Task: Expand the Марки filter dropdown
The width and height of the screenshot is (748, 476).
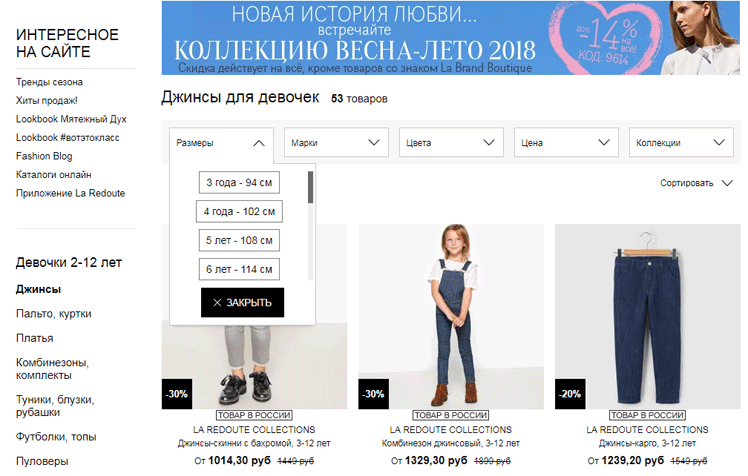Action: 336,143
